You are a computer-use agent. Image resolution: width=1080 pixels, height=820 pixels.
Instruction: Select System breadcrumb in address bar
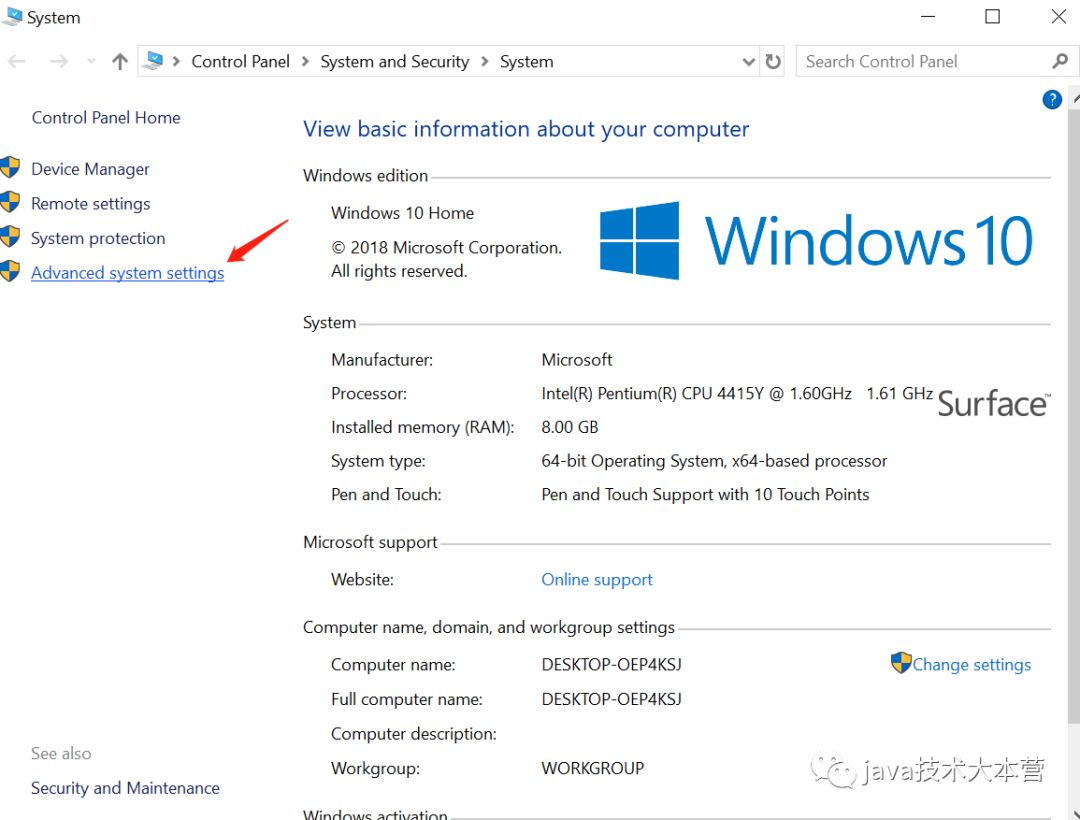(526, 62)
